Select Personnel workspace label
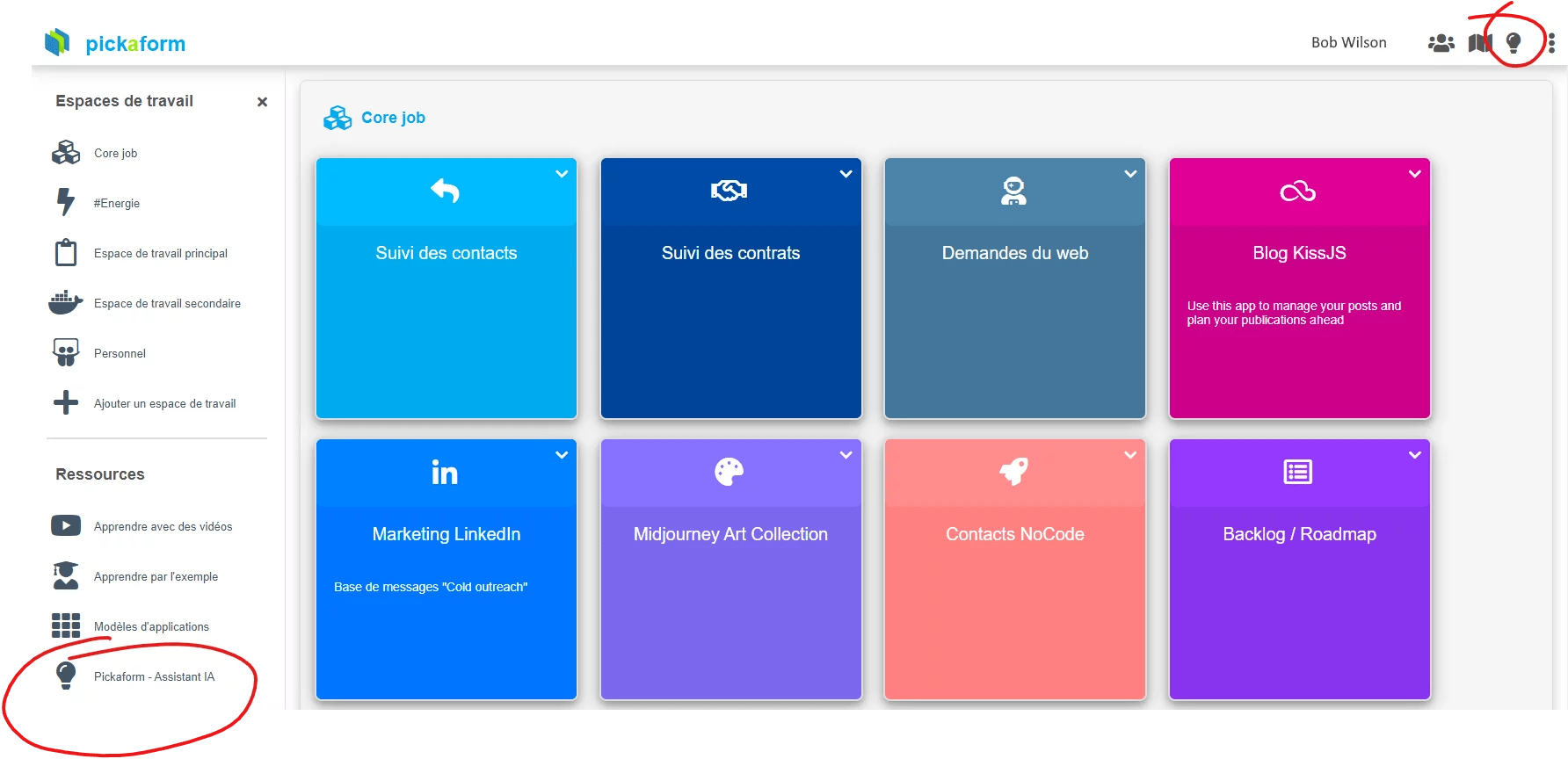 [120, 353]
